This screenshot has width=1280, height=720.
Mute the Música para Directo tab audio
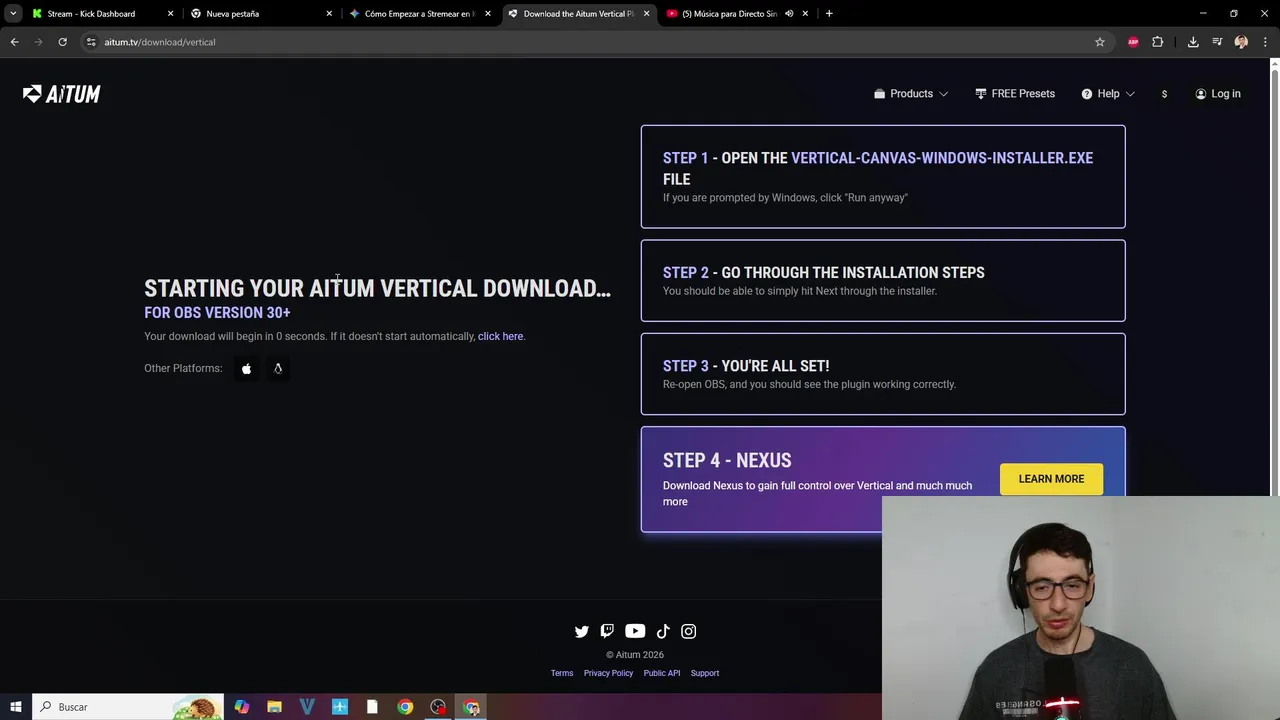[789, 14]
